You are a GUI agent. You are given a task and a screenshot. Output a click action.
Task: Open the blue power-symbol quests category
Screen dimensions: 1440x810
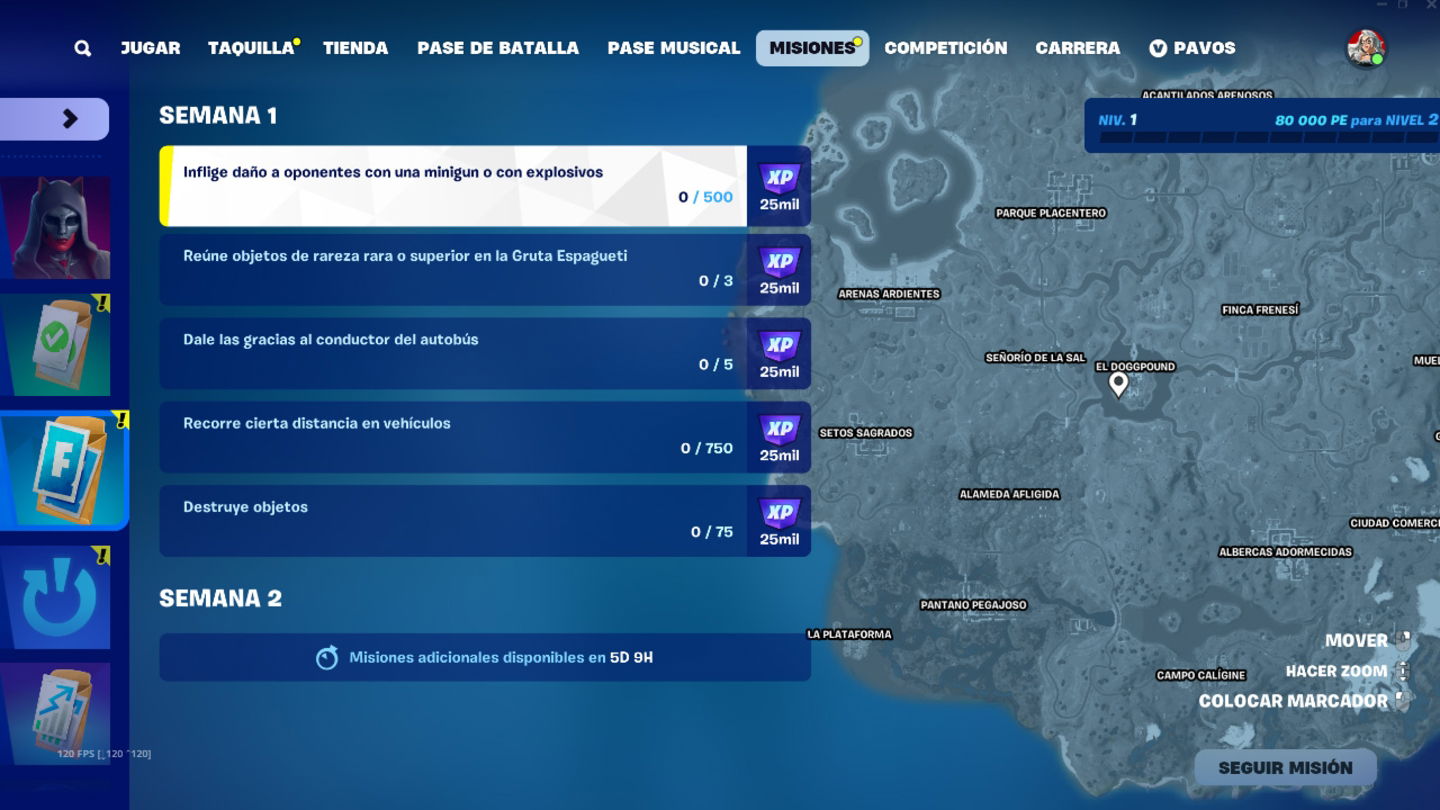(x=55, y=597)
